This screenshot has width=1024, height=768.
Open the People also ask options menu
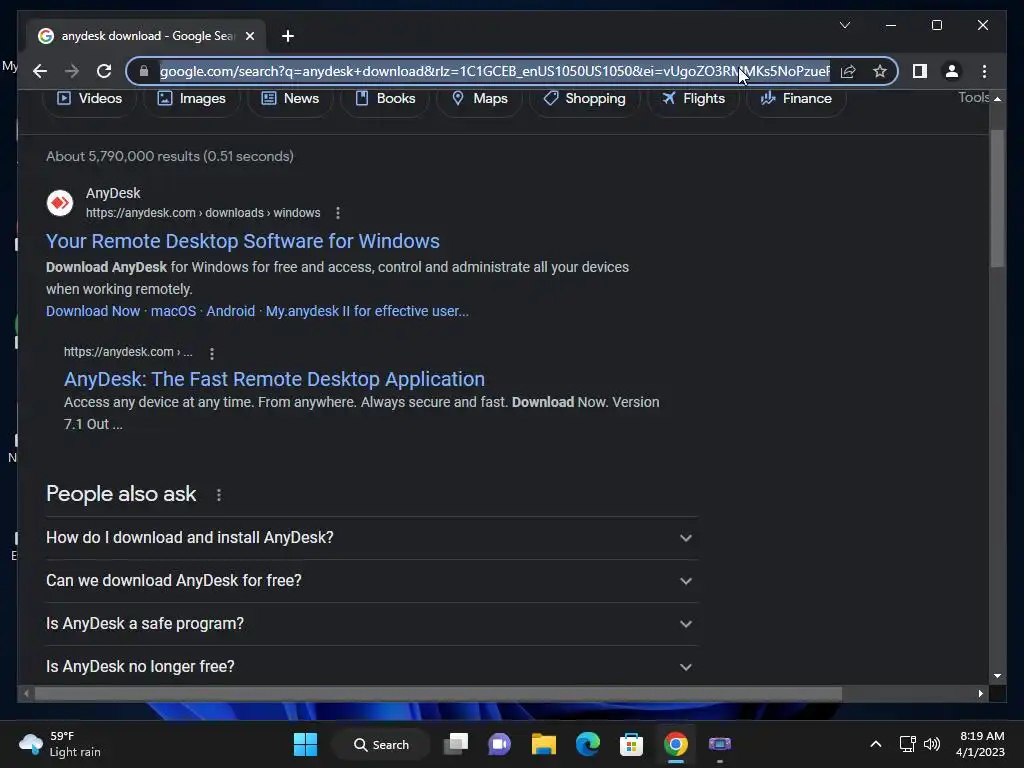(219, 495)
